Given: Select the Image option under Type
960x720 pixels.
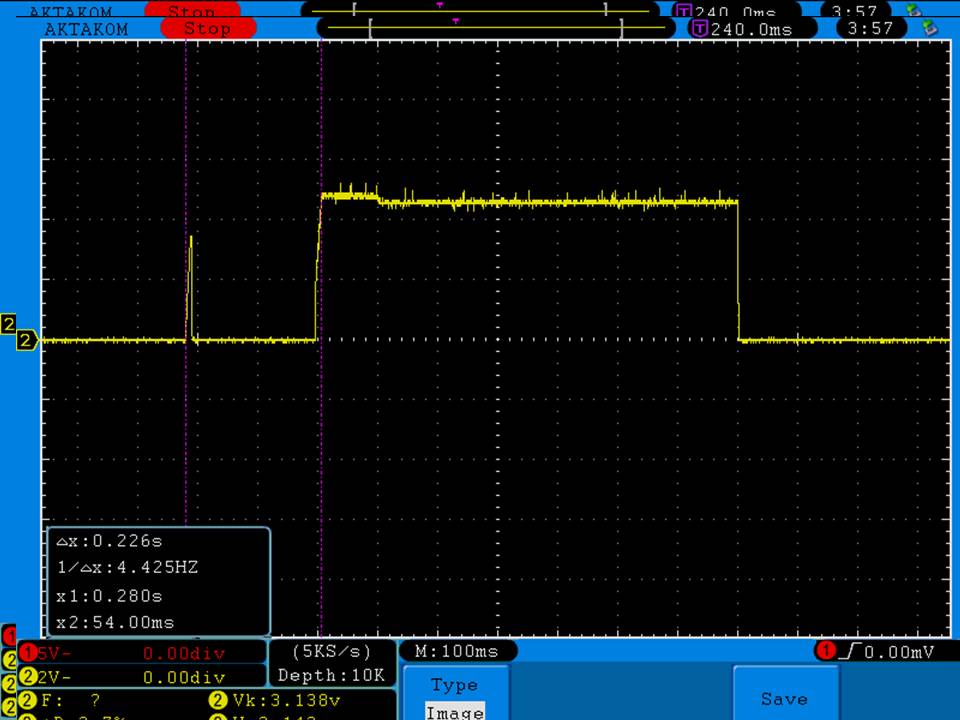Looking at the screenshot, I should 454,711.
